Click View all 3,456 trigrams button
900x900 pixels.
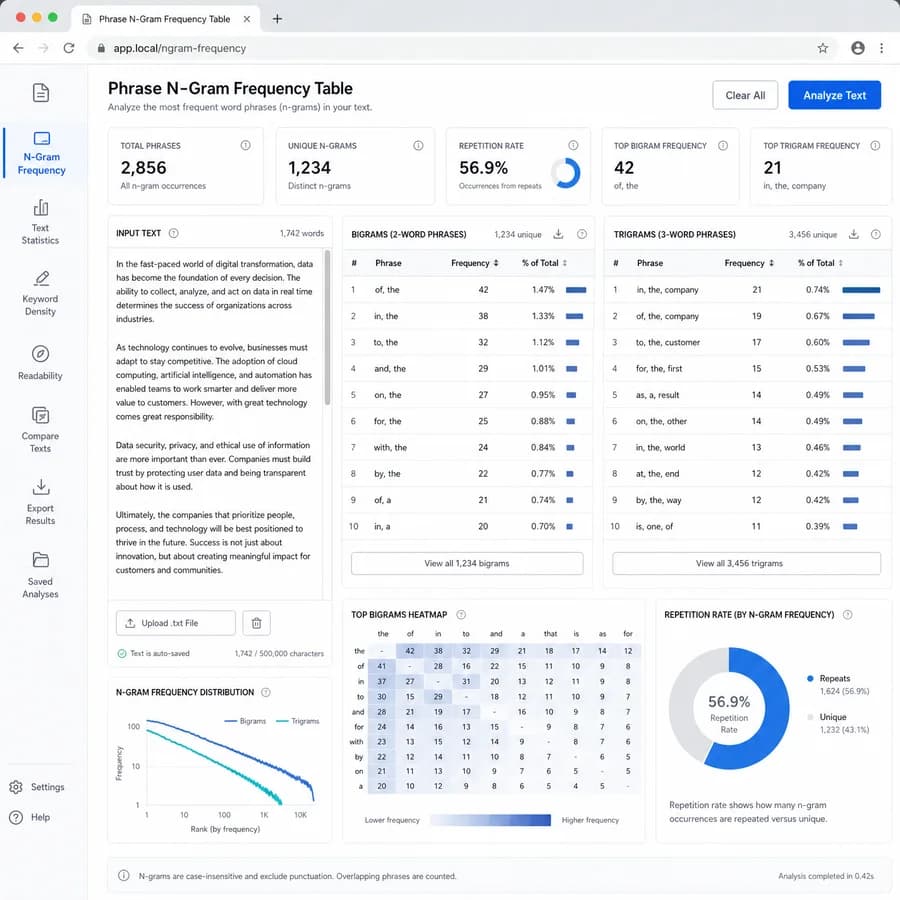[x=746, y=563]
